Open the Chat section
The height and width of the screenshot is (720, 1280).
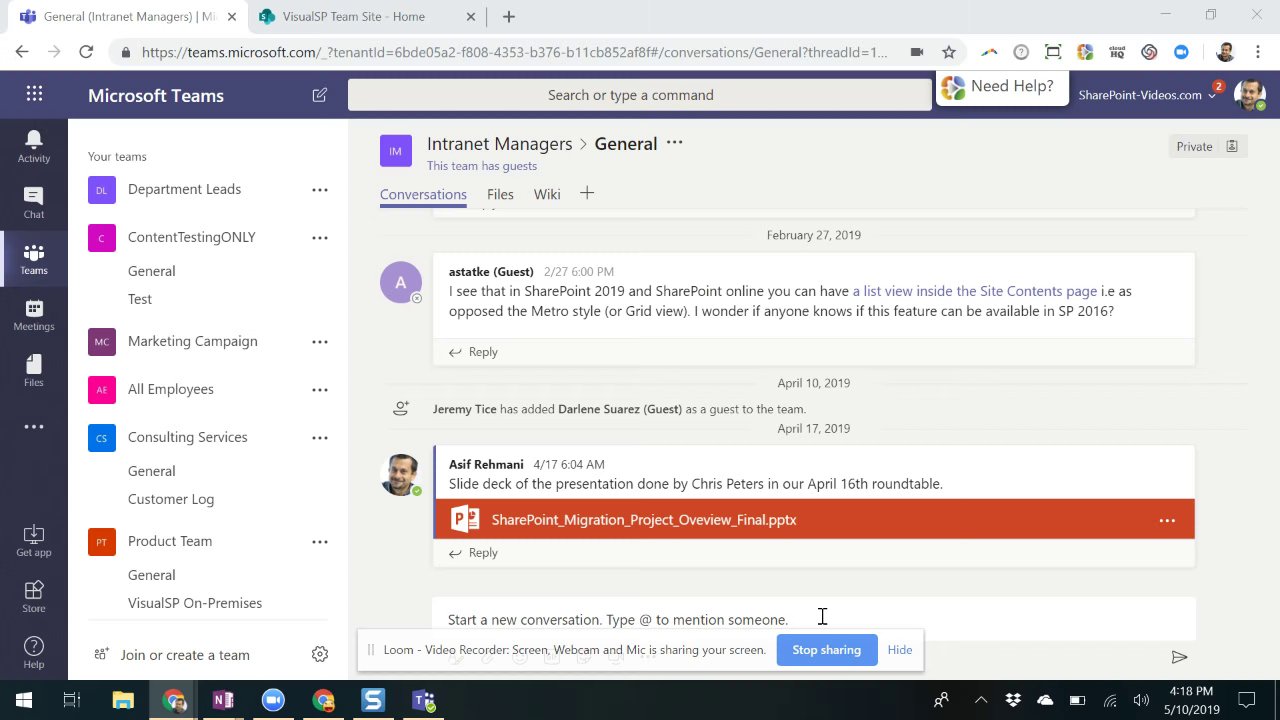(x=34, y=202)
